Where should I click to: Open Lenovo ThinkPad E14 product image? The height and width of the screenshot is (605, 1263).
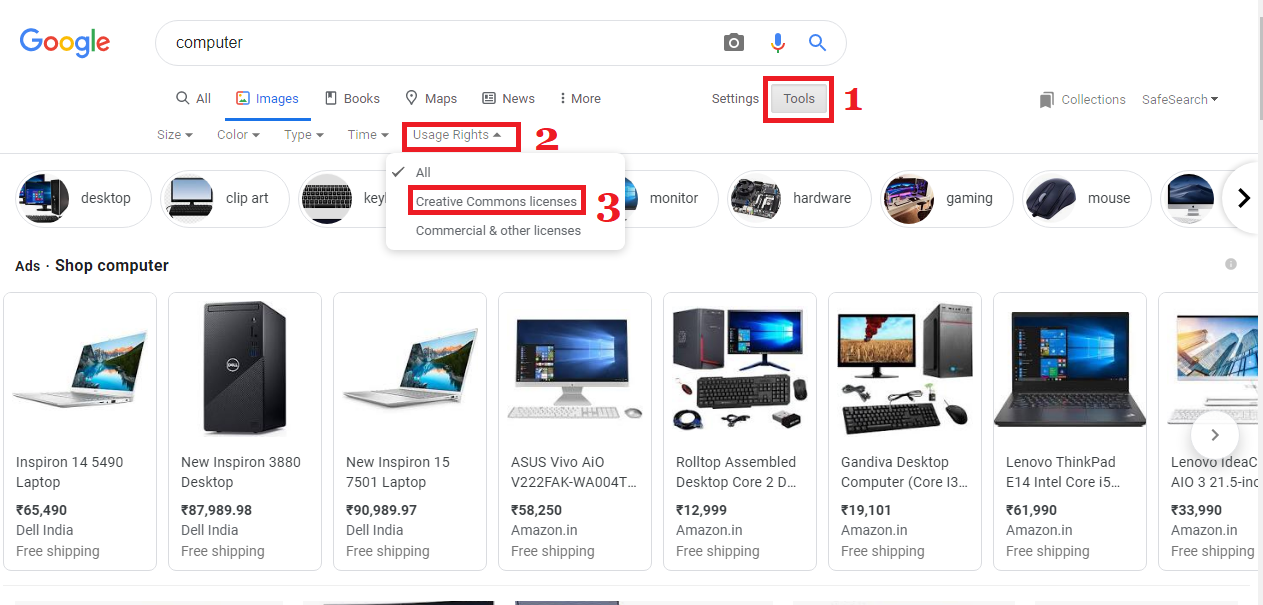pos(1069,369)
